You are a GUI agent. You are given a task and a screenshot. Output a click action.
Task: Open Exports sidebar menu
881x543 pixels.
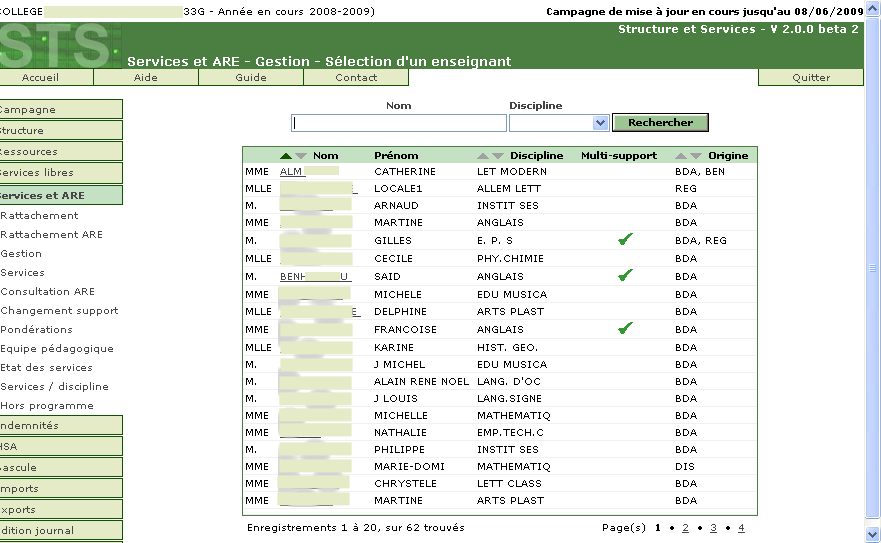point(61,510)
